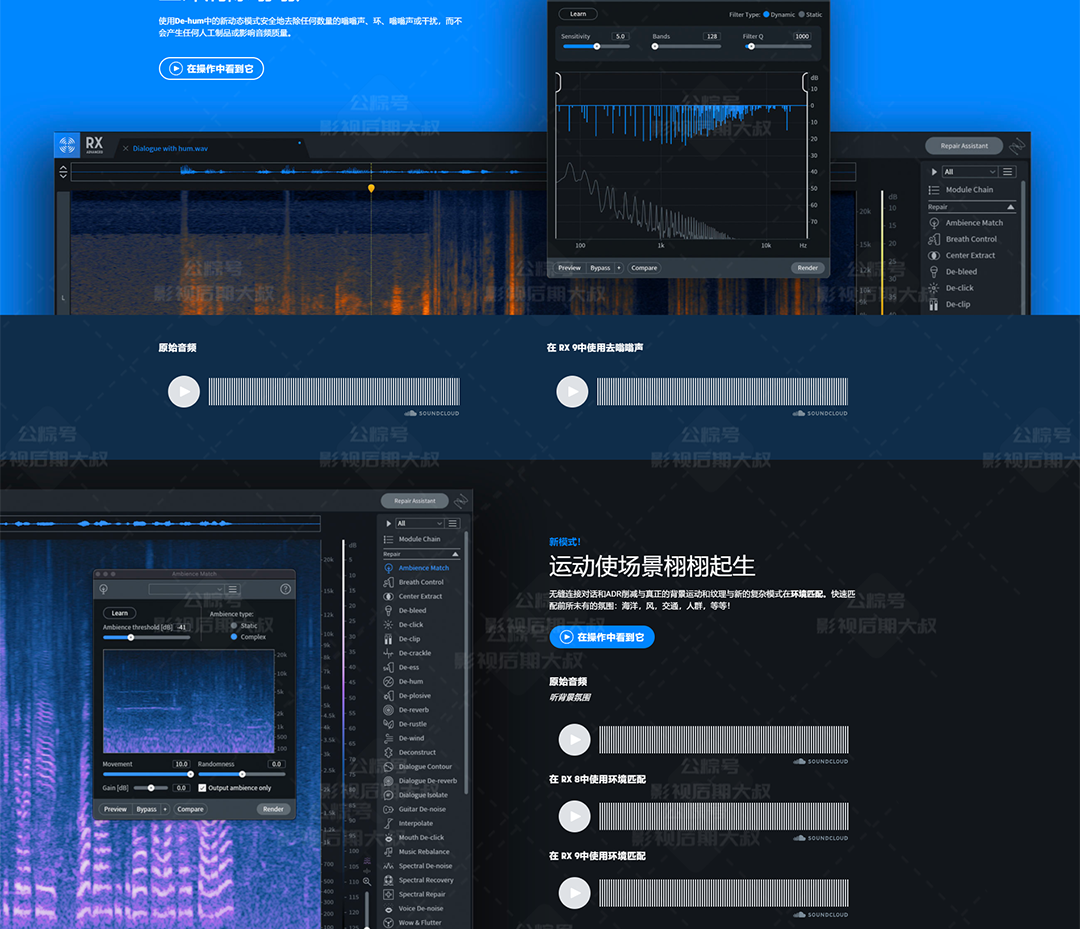Click Render button in De-hum panel
The width and height of the screenshot is (1080, 929).
[x=807, y=268]
